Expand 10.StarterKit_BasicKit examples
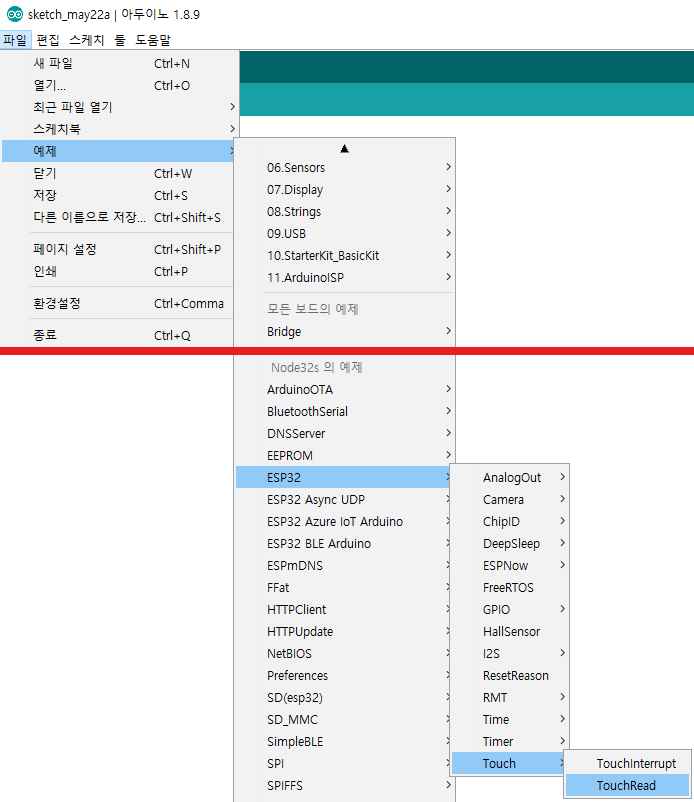 pos(345,256)
